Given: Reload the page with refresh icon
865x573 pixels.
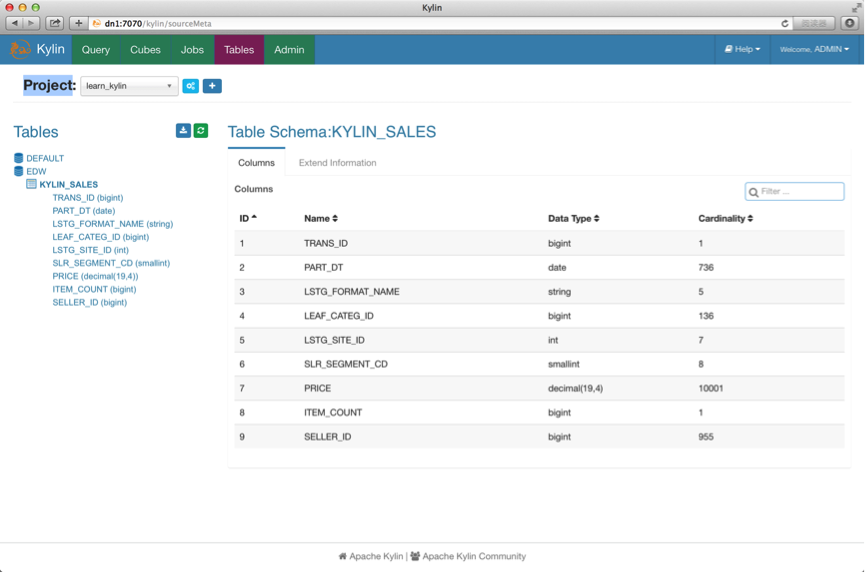Looking at the screenshot, I should point(784,24).
